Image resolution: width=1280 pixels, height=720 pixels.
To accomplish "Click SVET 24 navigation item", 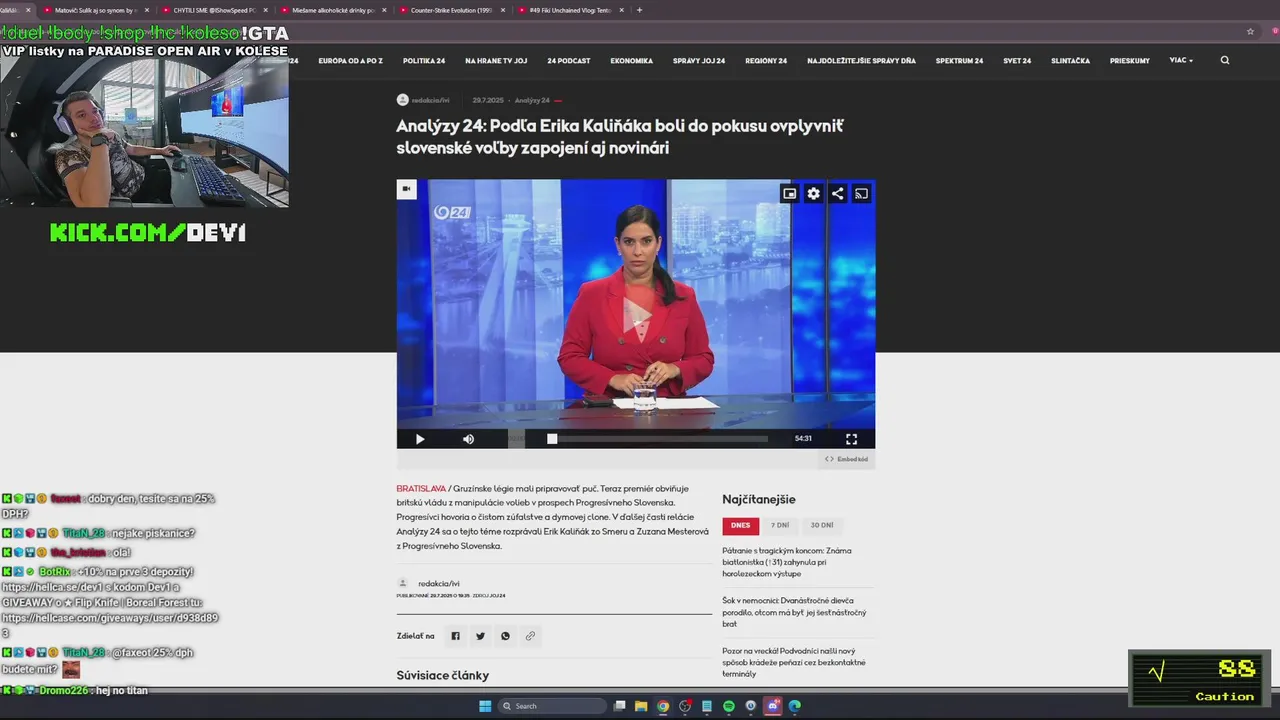I will pyautogui.click(x=1017, y=61).
